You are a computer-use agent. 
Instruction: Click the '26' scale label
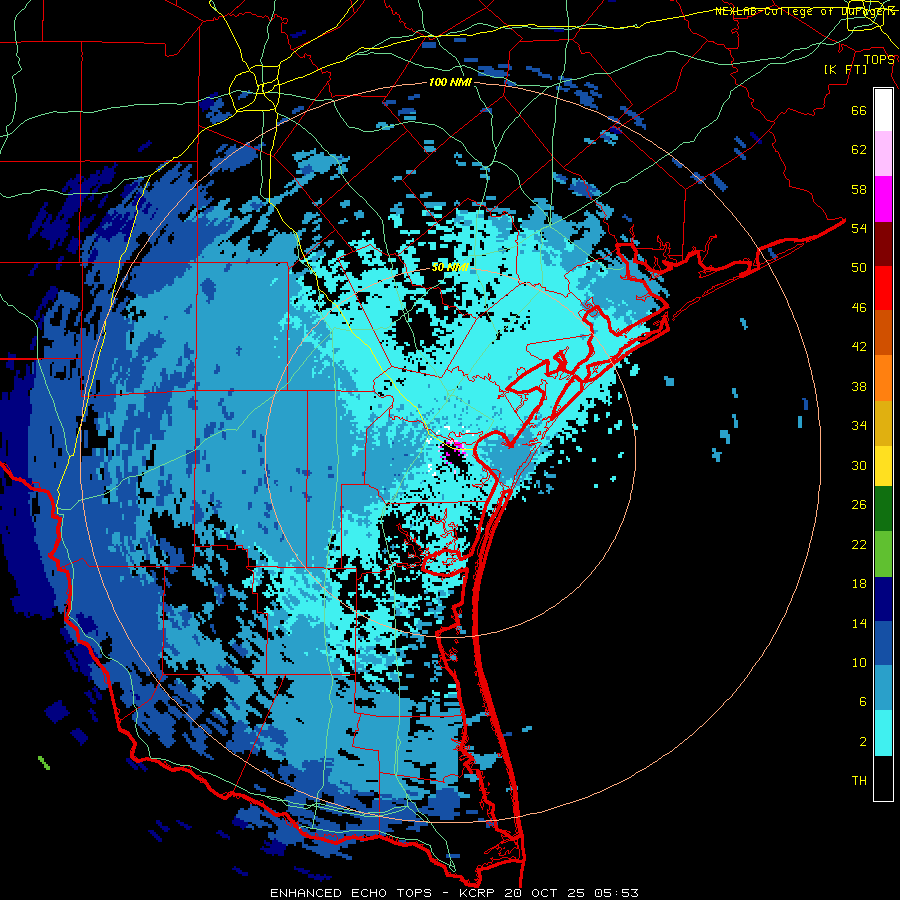point(859,505)
